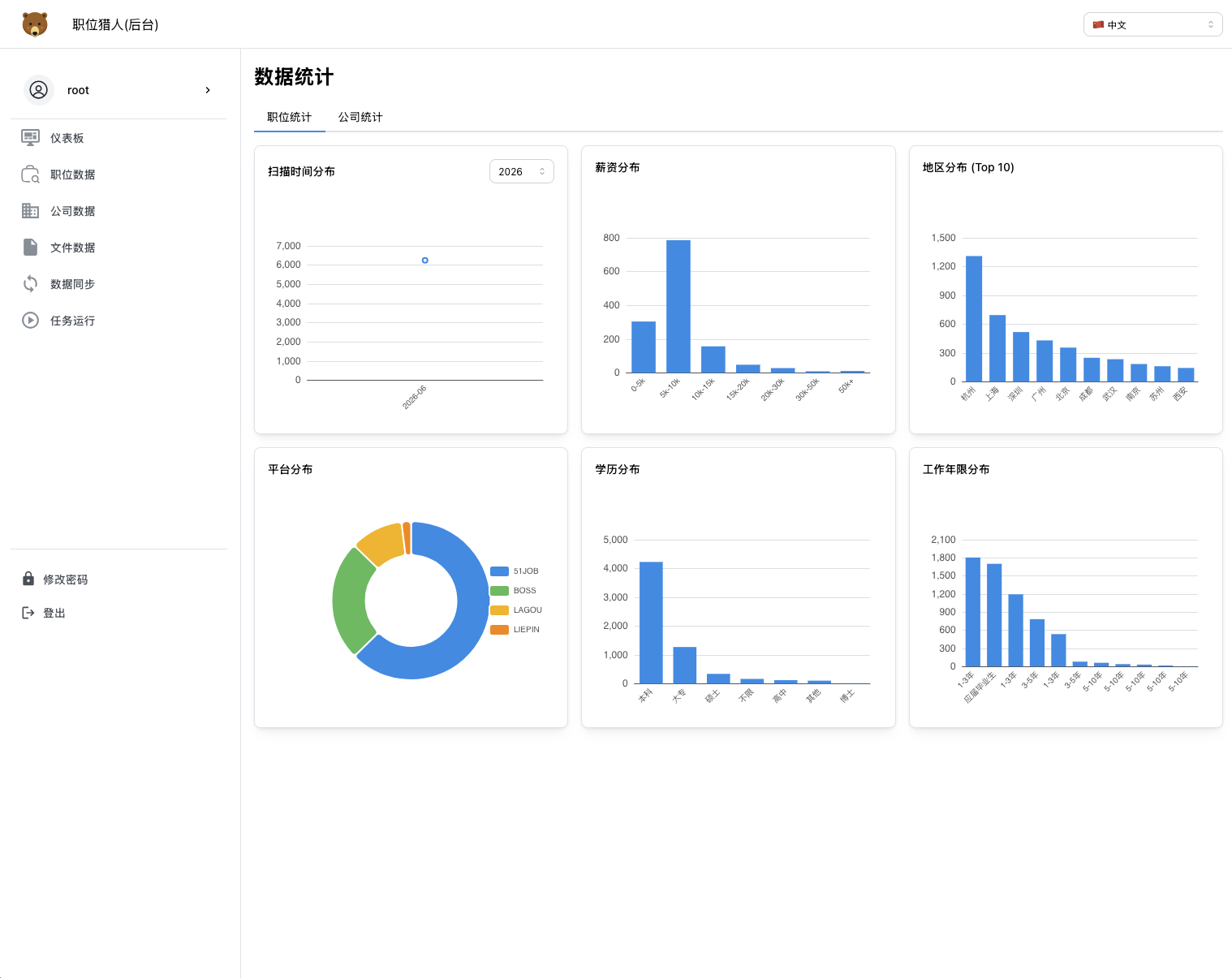The image size is (1232, 978).
Task: Switch to the 公司统计 tab
Action: point(360,117)
